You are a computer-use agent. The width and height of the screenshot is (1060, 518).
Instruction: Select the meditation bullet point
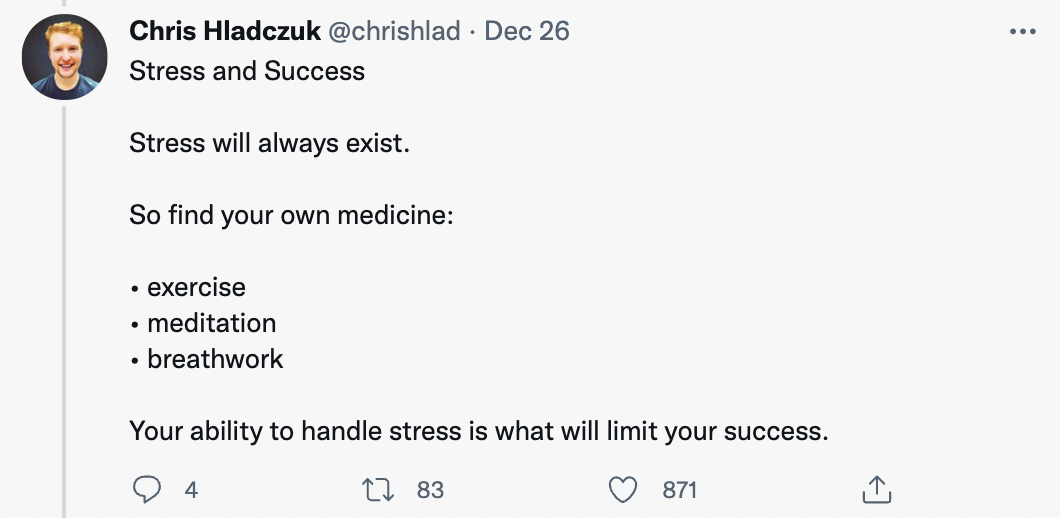(203, 323)
